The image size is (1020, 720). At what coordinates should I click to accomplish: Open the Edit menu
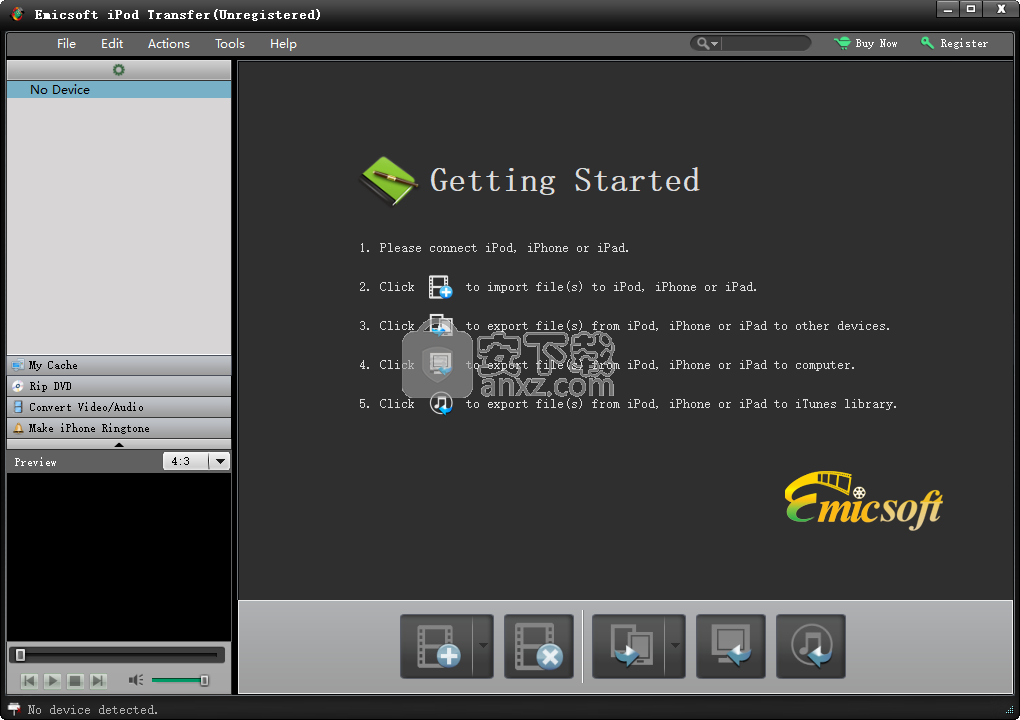coord(112,44)
